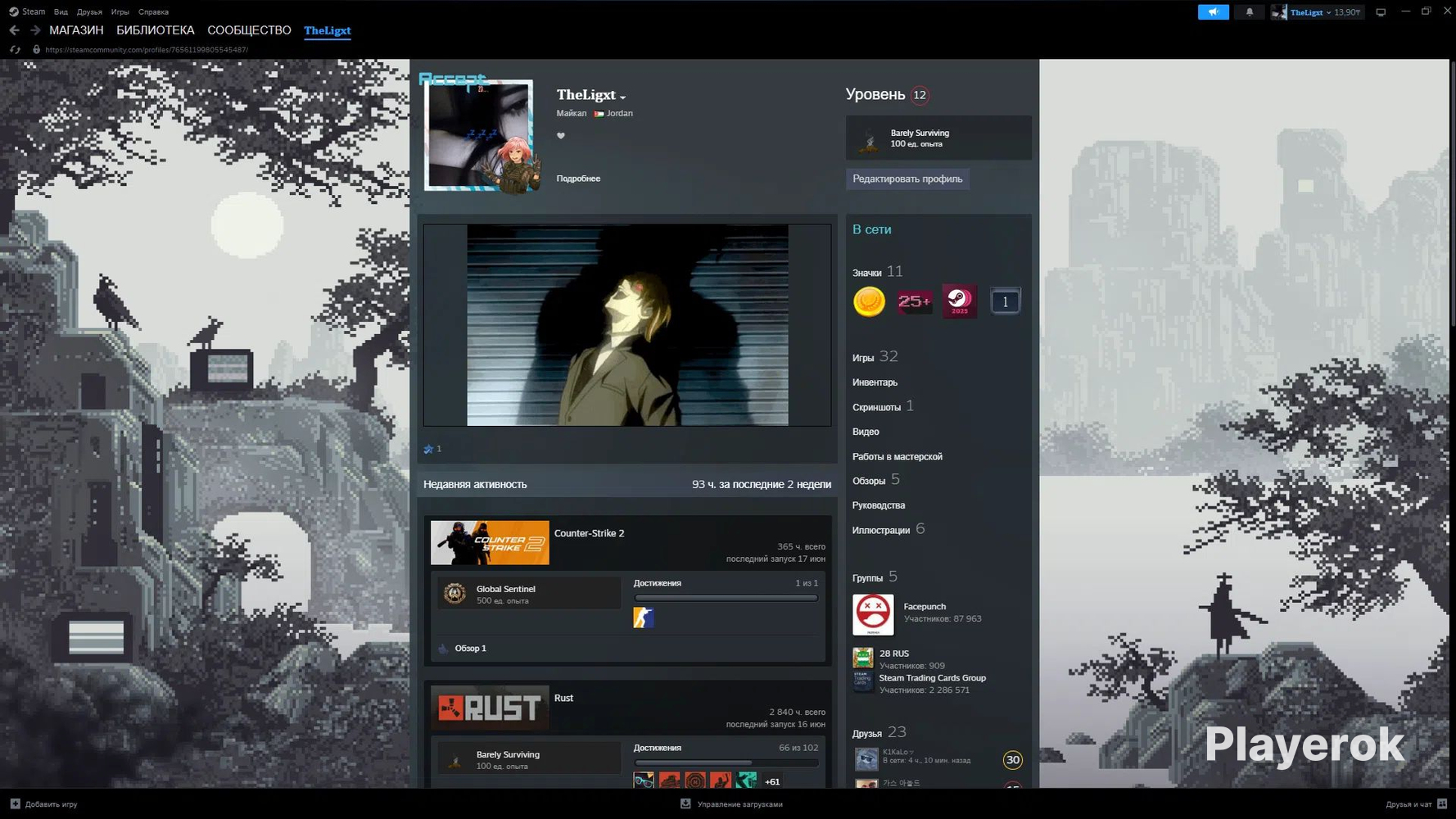
Task: Click the Подробнее link
Action: (x=578, y=179)
